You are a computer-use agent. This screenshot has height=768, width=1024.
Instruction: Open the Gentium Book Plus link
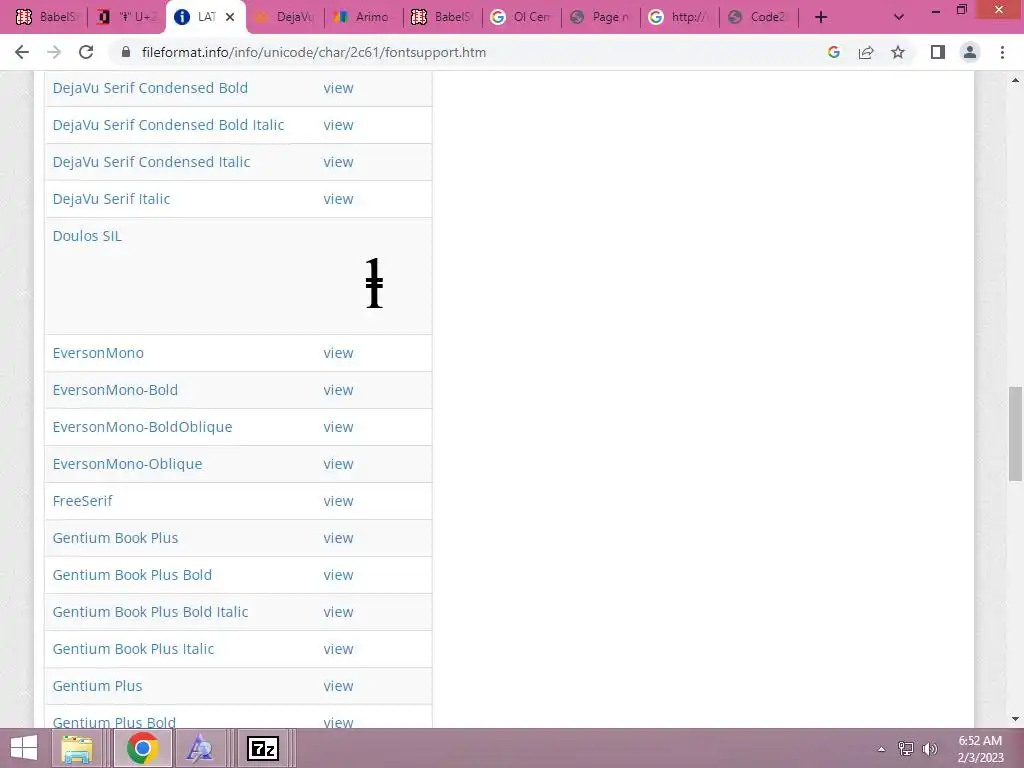click(115, 538)
